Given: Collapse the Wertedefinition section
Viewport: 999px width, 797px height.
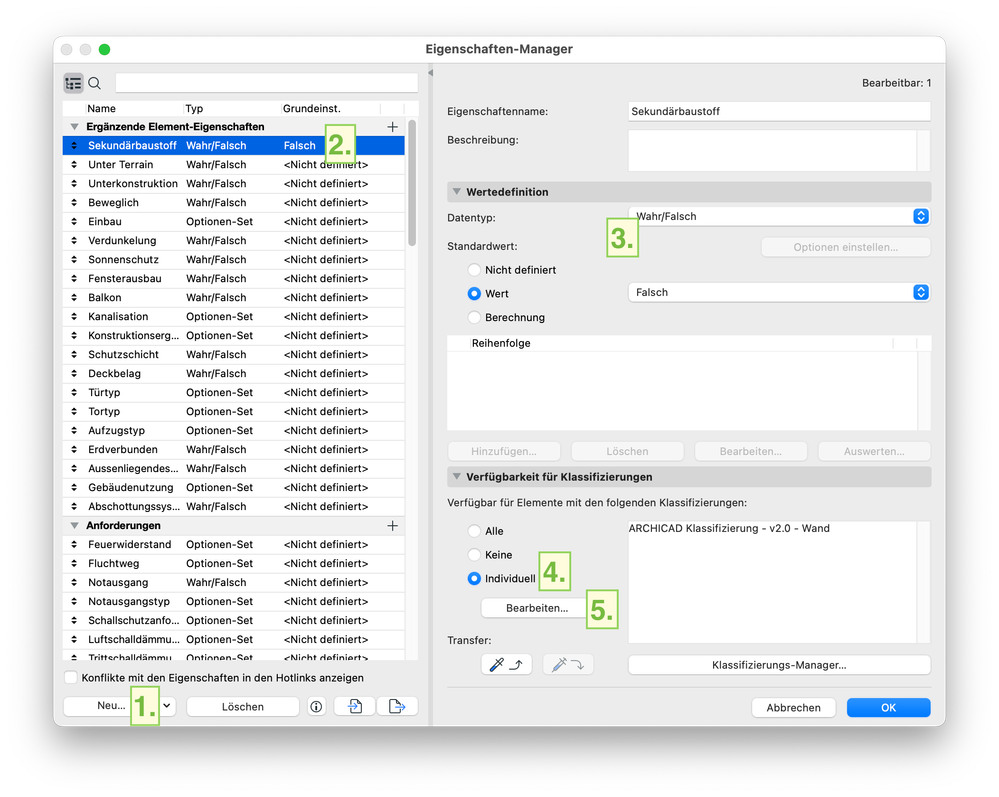Looking at the screenshot, I should (x=456, y=192).
